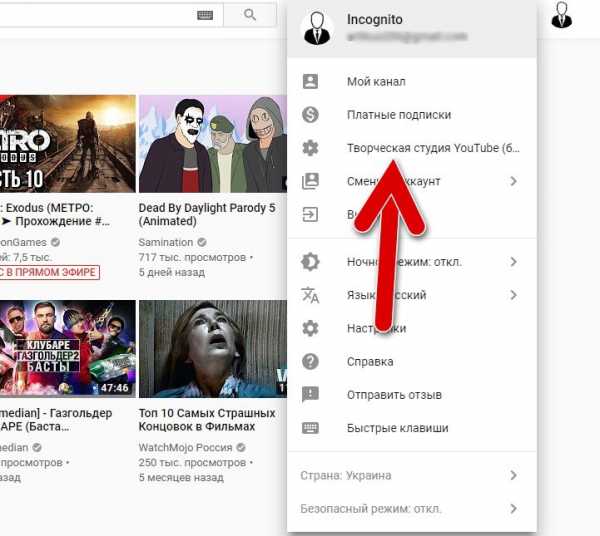Click the feedback icon next to Отправить отзыв
600x536 pixels.
310,394
